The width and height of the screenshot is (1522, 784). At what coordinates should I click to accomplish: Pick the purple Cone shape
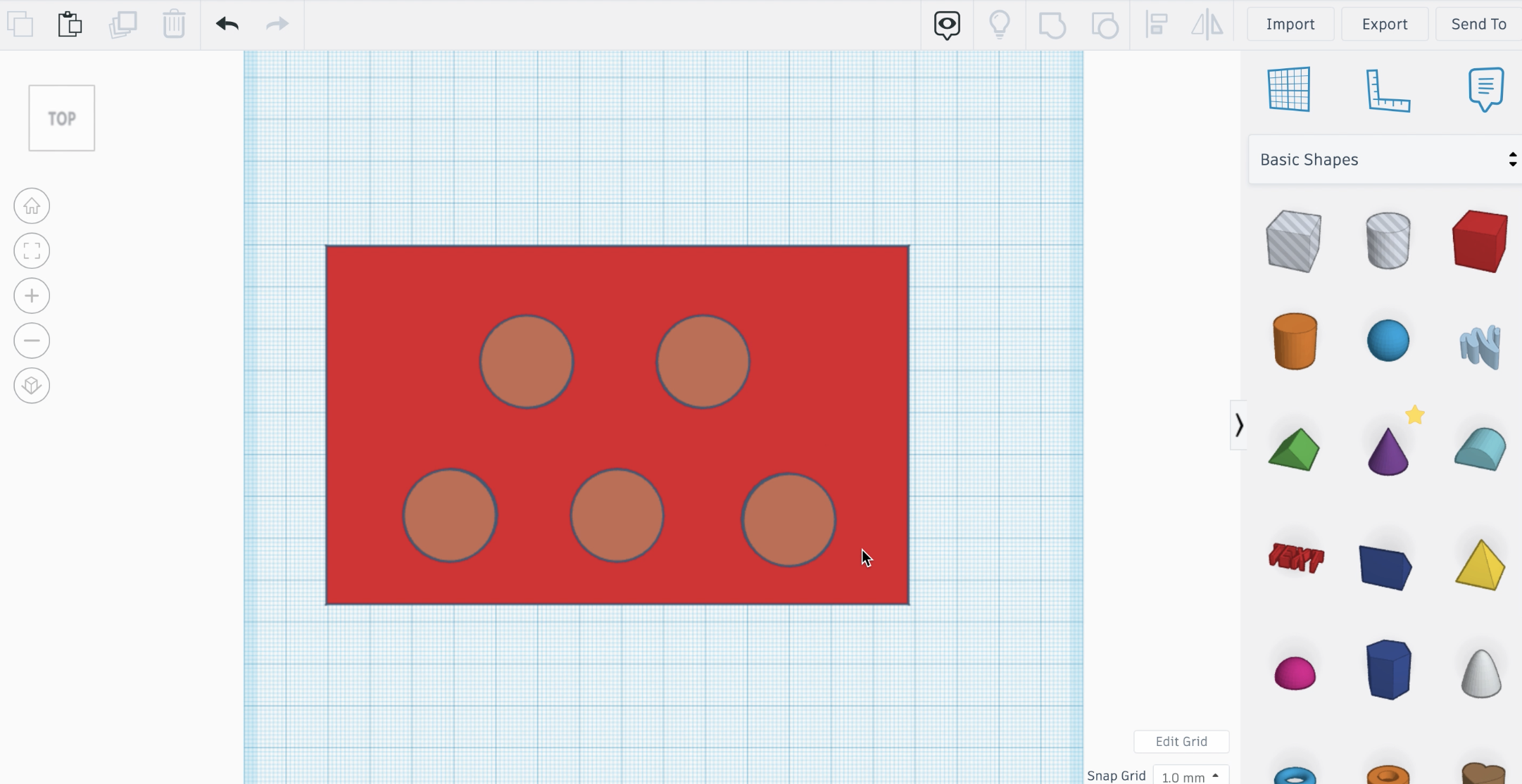coord(1388,452)
